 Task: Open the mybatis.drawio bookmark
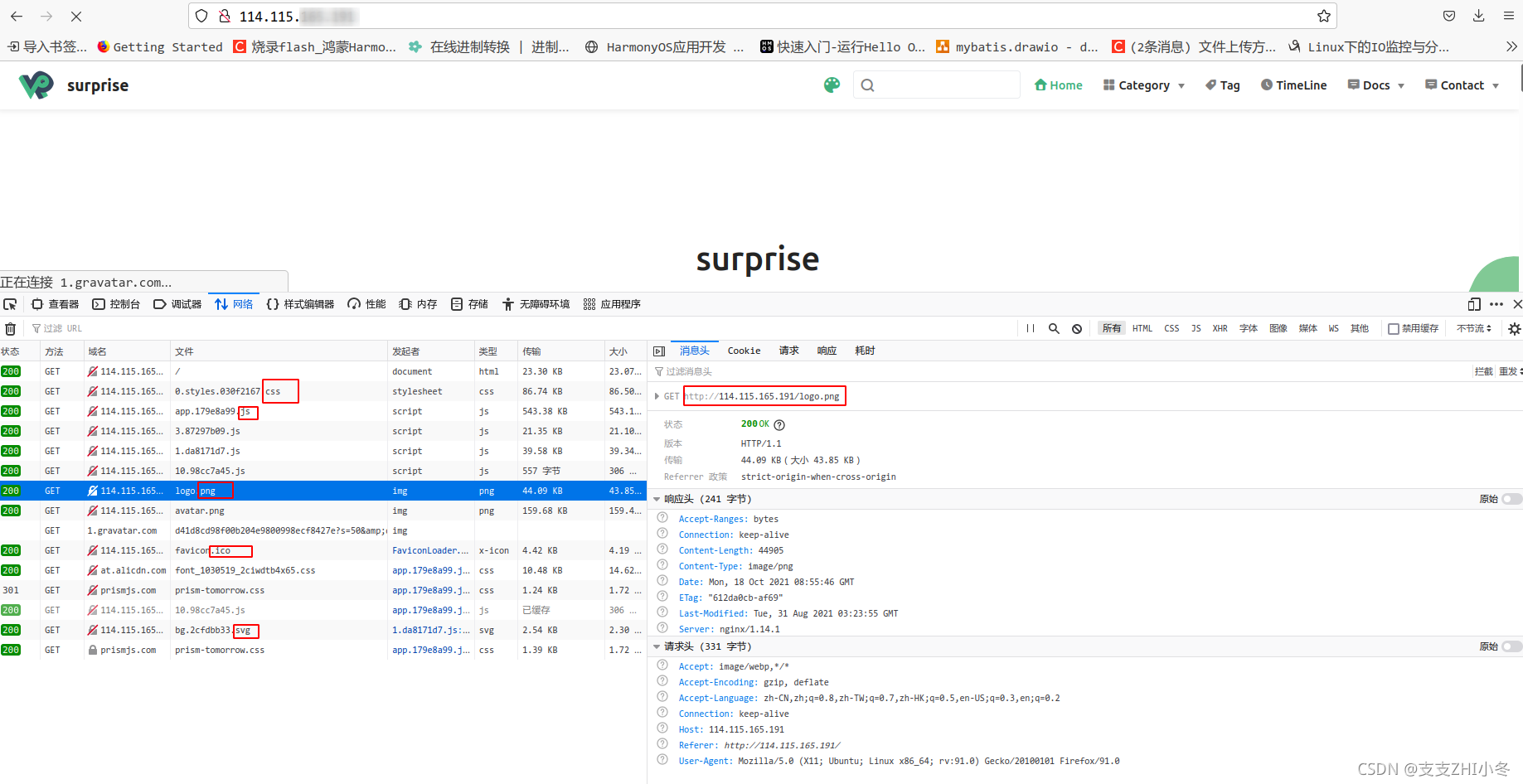tap(1017, 47)
